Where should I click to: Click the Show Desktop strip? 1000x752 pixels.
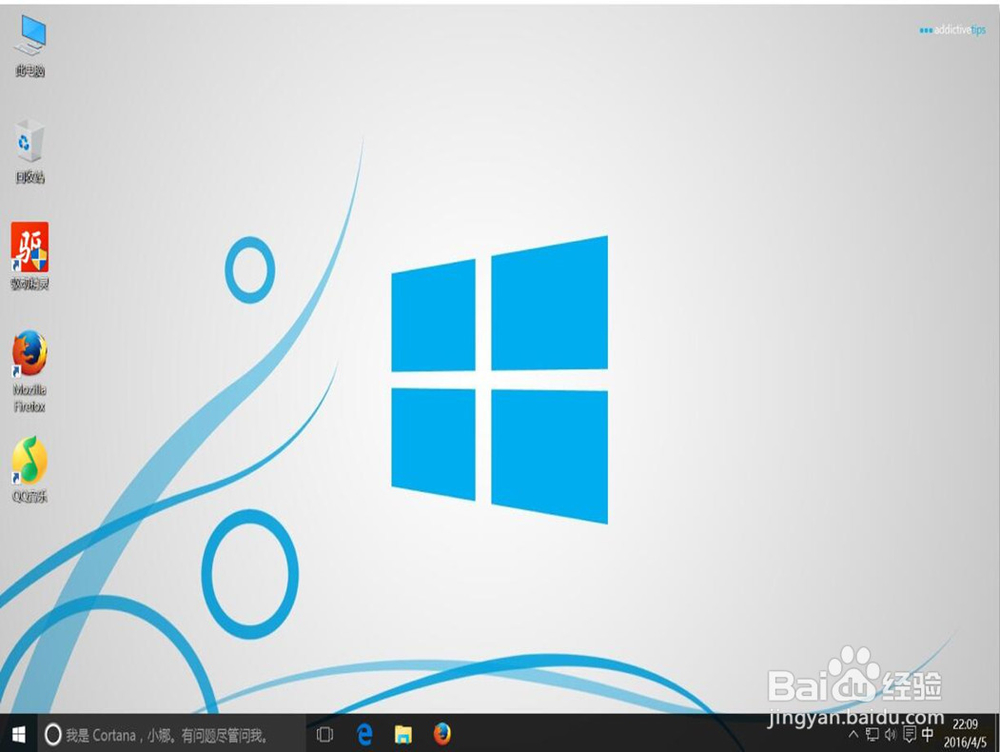pyautogui.click(x=996, y=734)
